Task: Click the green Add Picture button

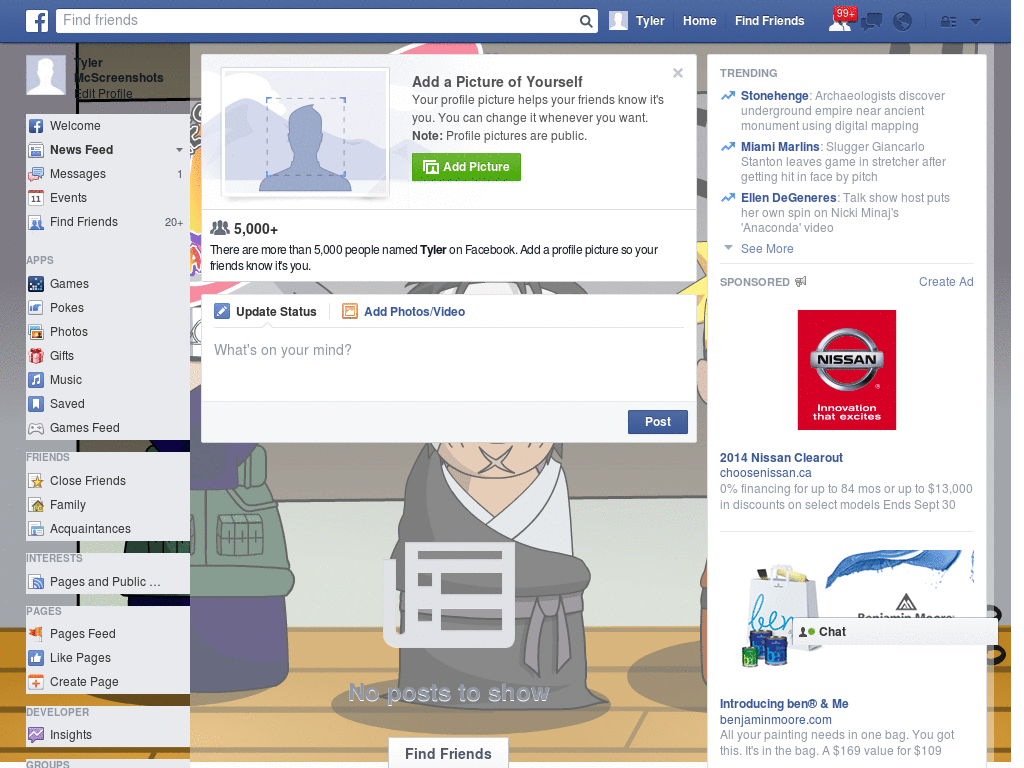Action: tap(466, 167)
